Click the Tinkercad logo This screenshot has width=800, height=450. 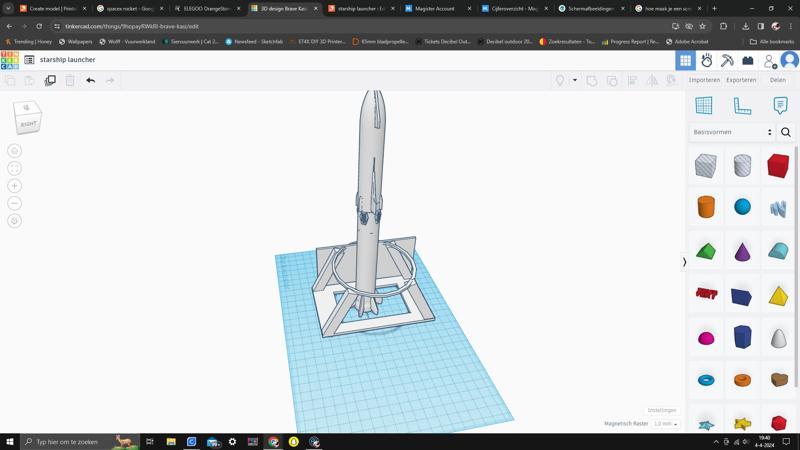(10, 60)
